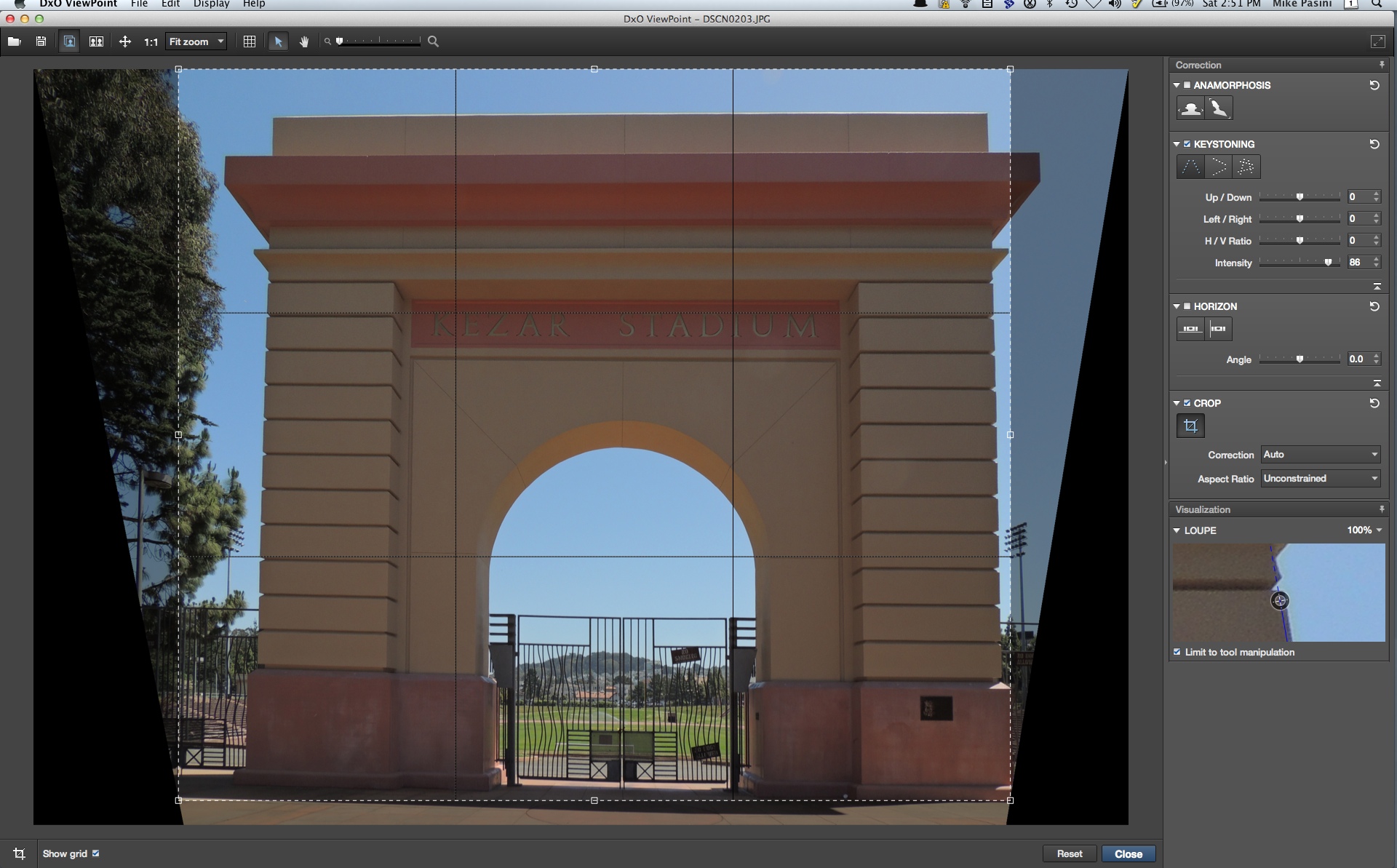Activate the crop tool in Crop panel
This screenshot has width=1397, height=868.
(1190, 426)
